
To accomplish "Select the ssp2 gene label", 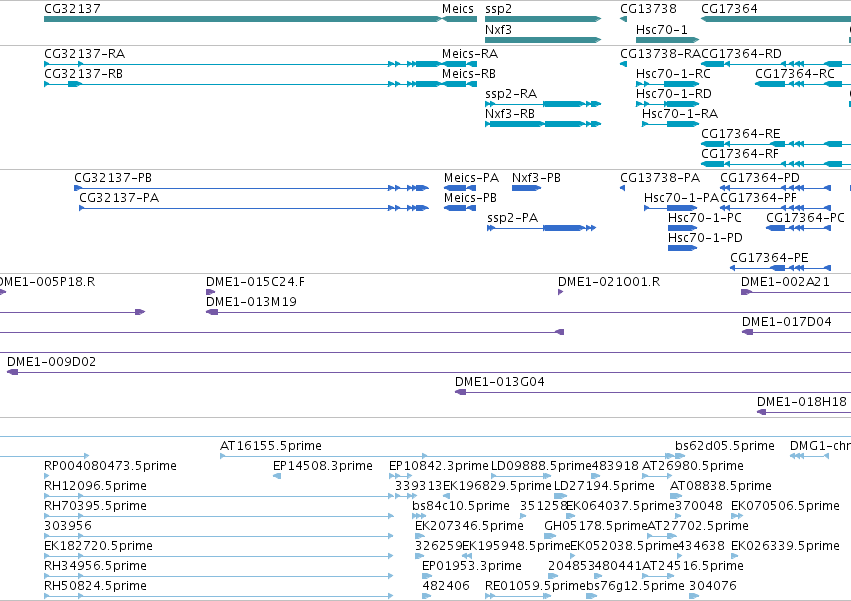I will 498,9.
